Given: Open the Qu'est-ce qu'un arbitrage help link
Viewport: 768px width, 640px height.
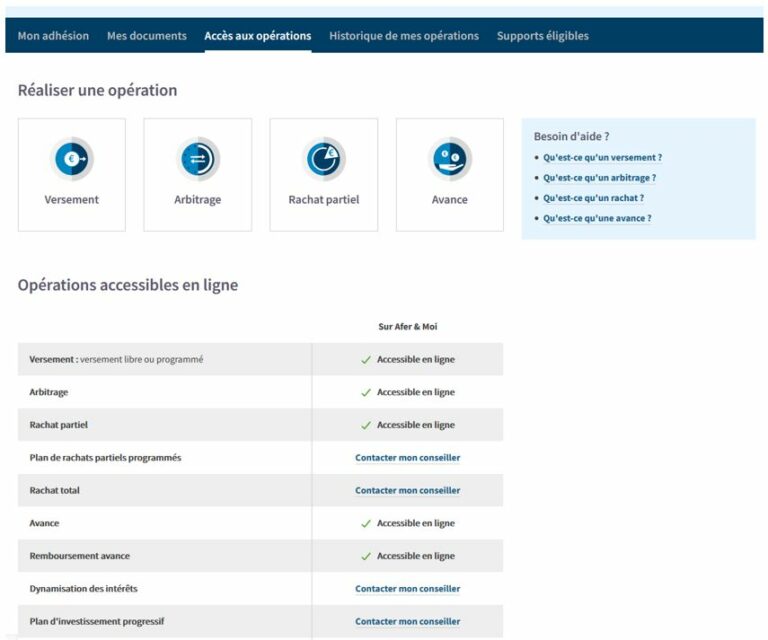Looking at the screenshot, I should (599, 178).
